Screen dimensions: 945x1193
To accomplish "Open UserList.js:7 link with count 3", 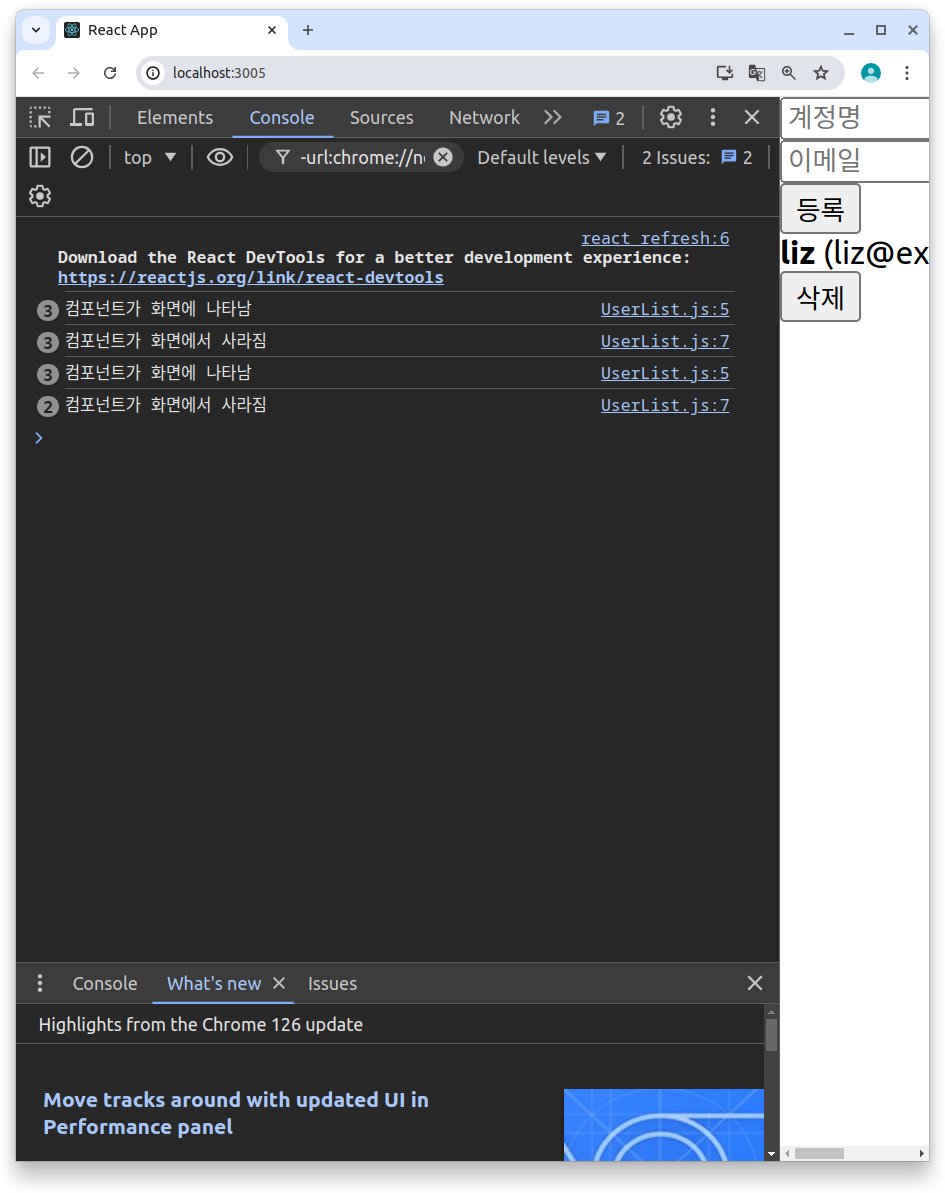I will (665, 341).
